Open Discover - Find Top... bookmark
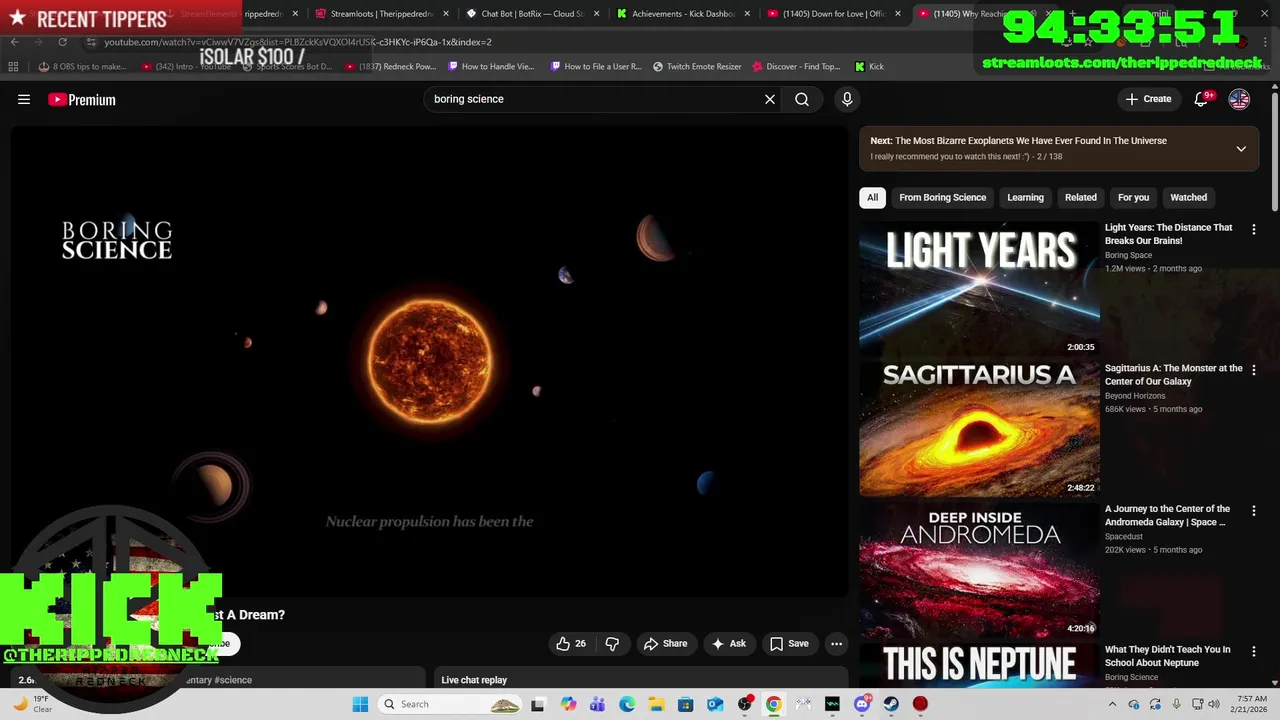This screenshot has width=1280, height=720. click(796, 66)
